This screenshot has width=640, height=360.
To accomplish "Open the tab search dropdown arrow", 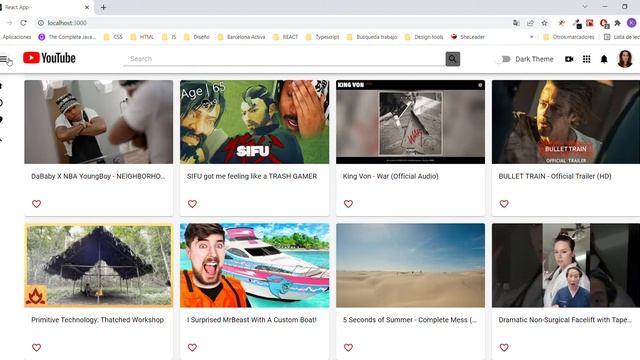I will tap(585, 7).
